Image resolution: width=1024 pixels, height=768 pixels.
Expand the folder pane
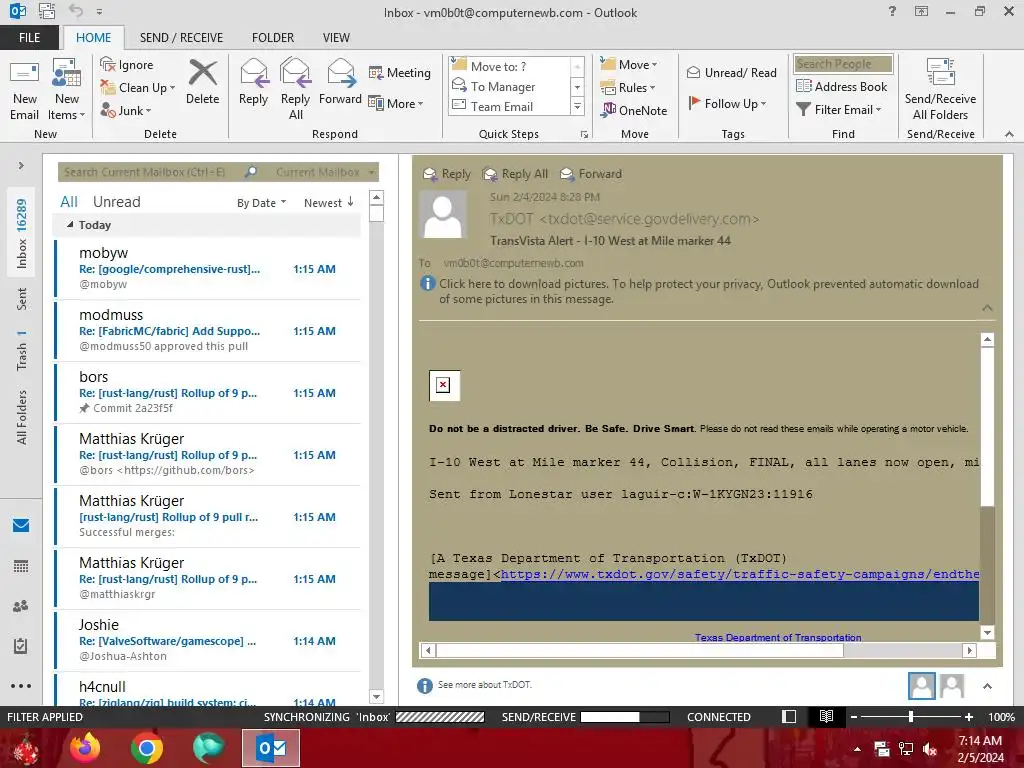tap(21, 165)
